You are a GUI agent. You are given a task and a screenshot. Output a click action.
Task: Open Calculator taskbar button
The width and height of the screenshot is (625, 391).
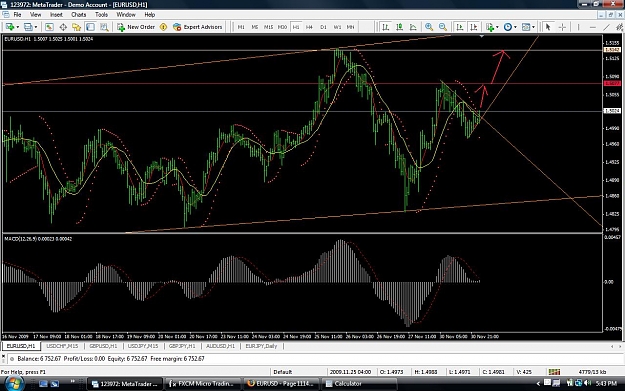[360, 384]
